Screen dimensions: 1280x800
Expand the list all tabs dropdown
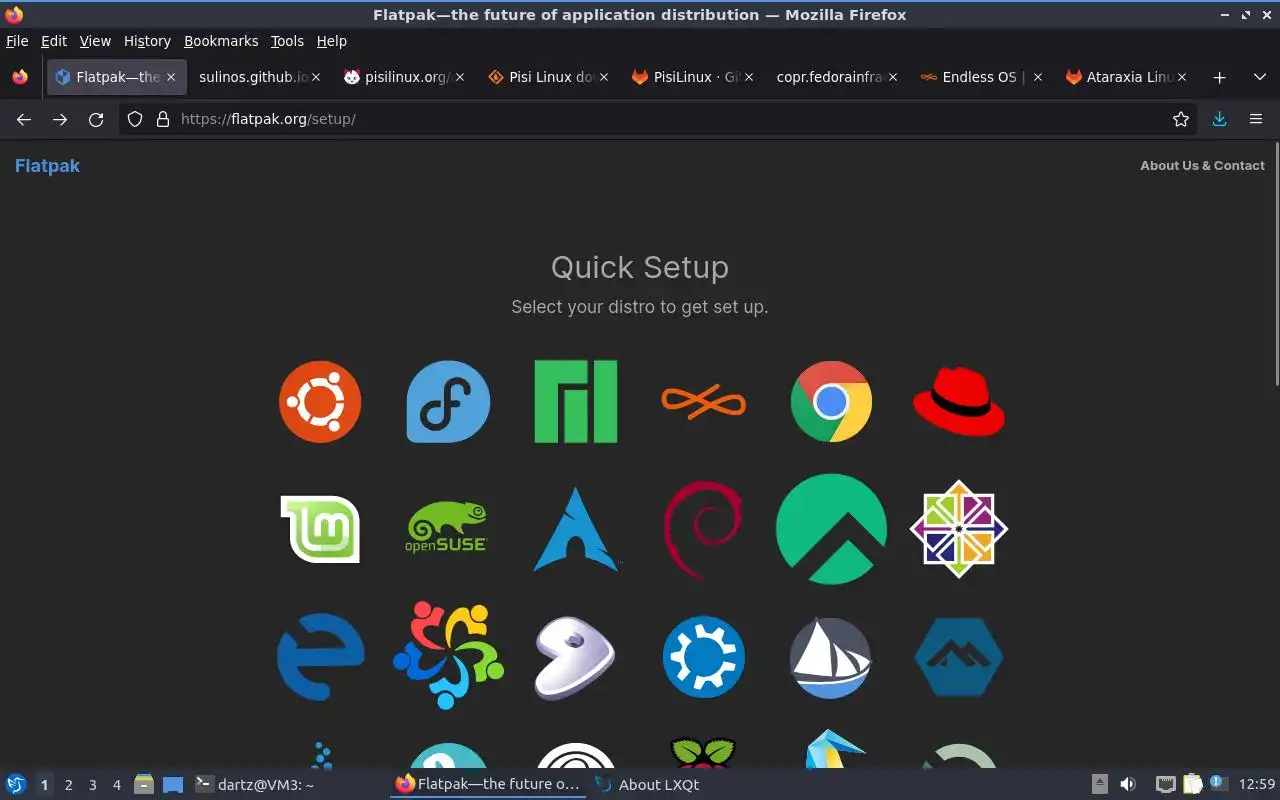coord(1260,77)
